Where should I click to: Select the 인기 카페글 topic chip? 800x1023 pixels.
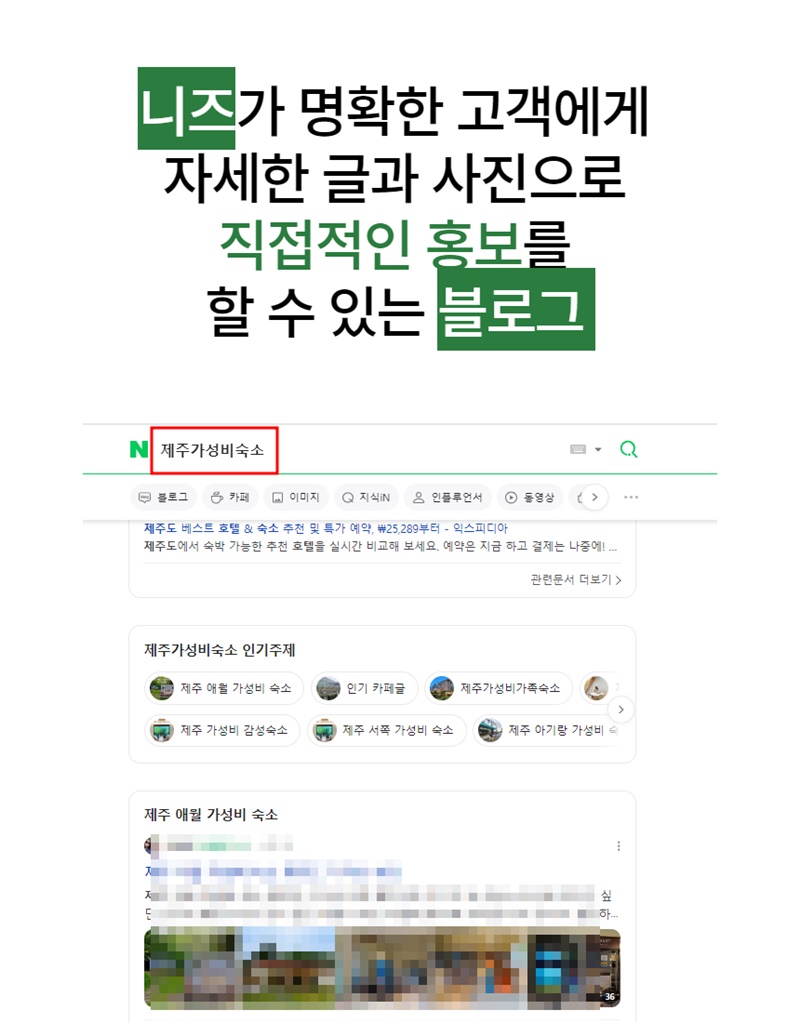point(364,688)
